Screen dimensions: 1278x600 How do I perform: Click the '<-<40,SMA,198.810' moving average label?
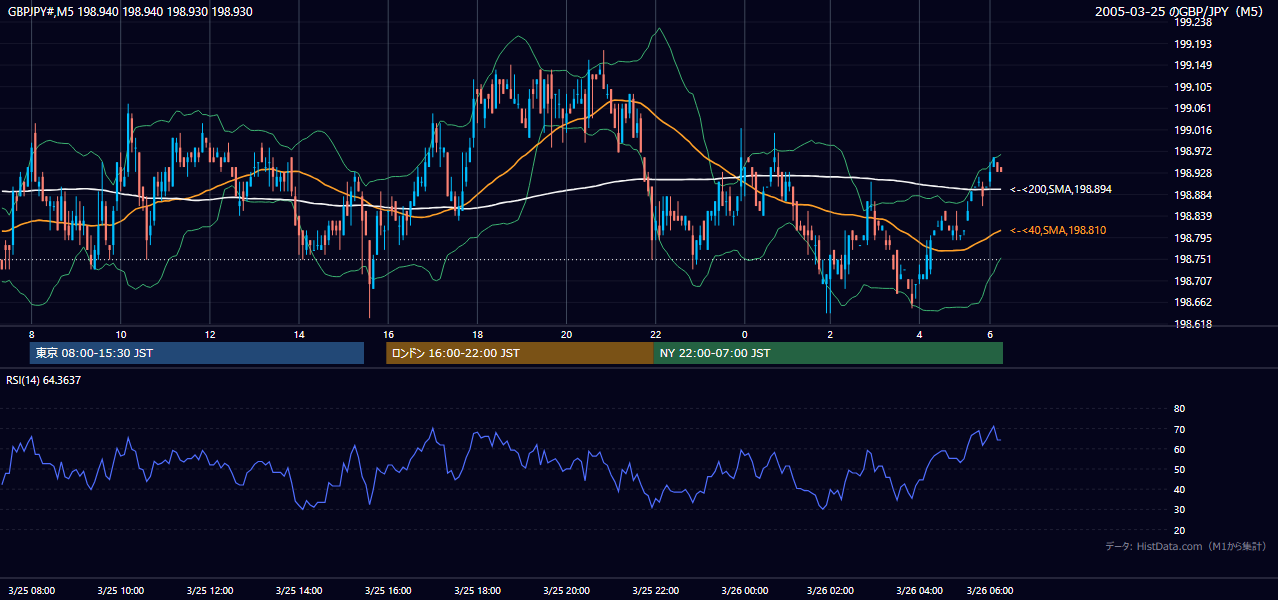tap(1058, 230)
